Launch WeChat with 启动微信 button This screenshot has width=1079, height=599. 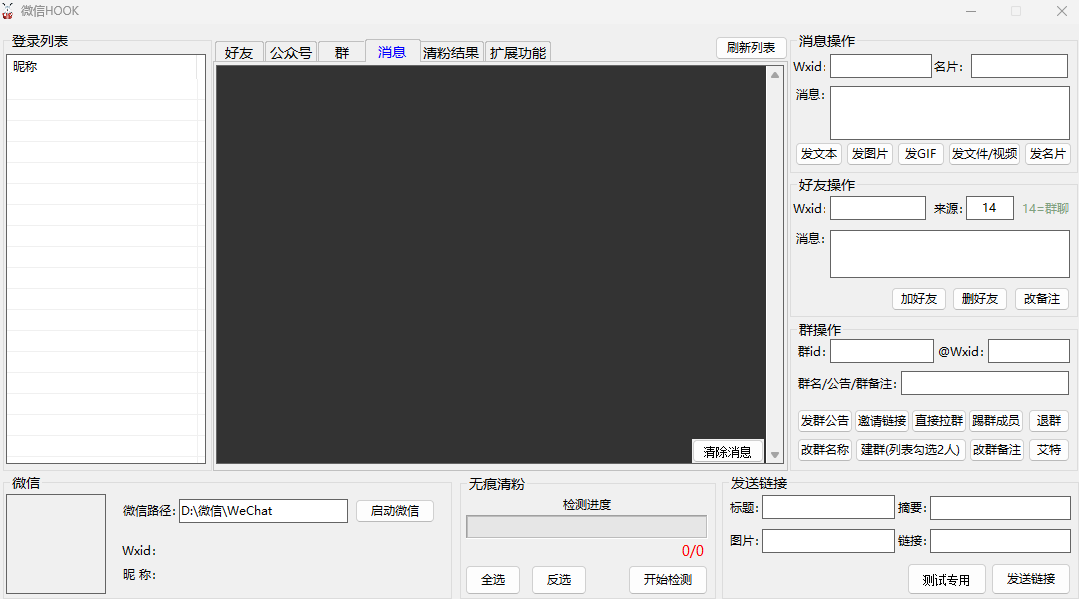coord(394,511)
